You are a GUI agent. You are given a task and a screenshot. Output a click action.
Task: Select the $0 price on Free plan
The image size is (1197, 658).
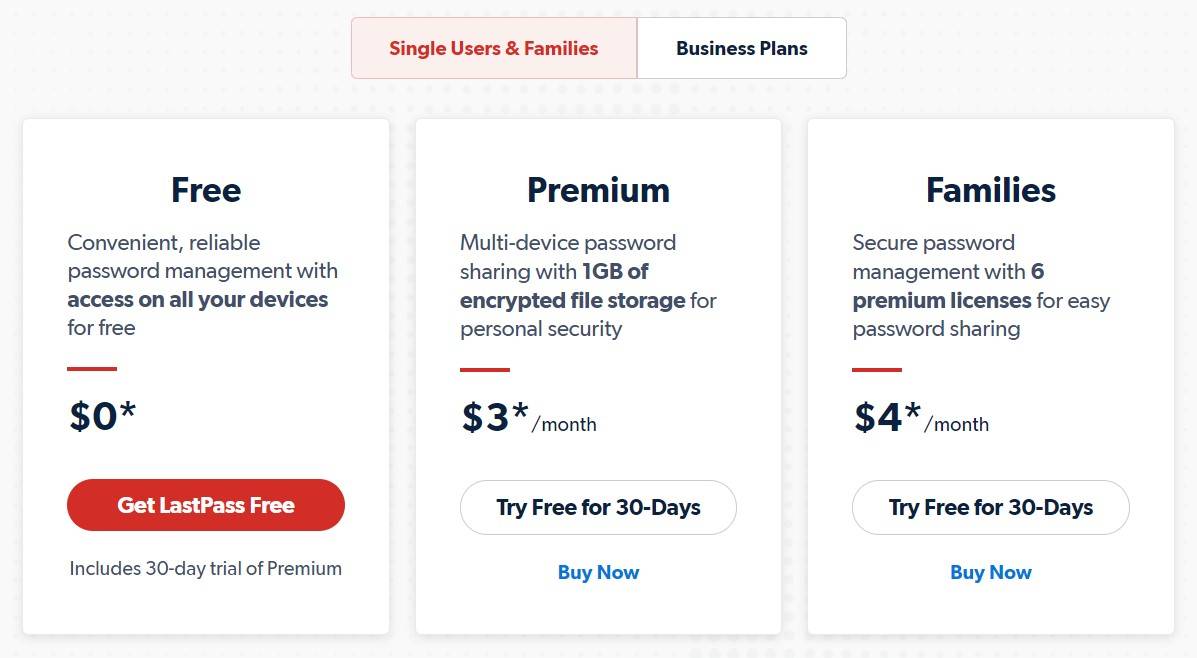click(102, 416)
